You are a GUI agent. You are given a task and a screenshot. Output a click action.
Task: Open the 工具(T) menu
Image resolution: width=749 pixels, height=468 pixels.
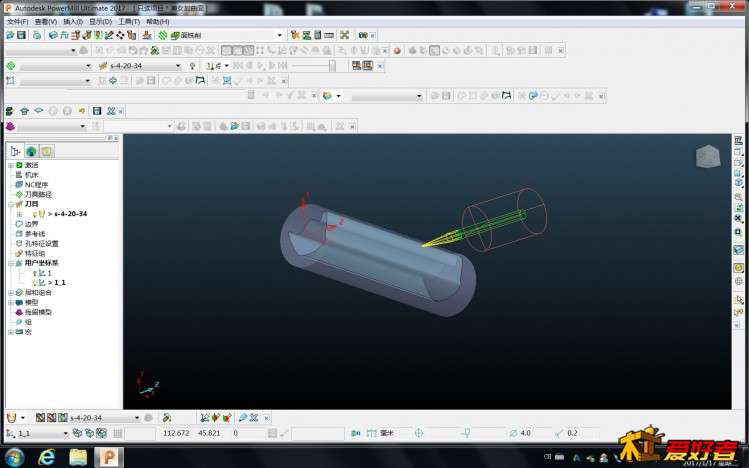coord(129,21)
